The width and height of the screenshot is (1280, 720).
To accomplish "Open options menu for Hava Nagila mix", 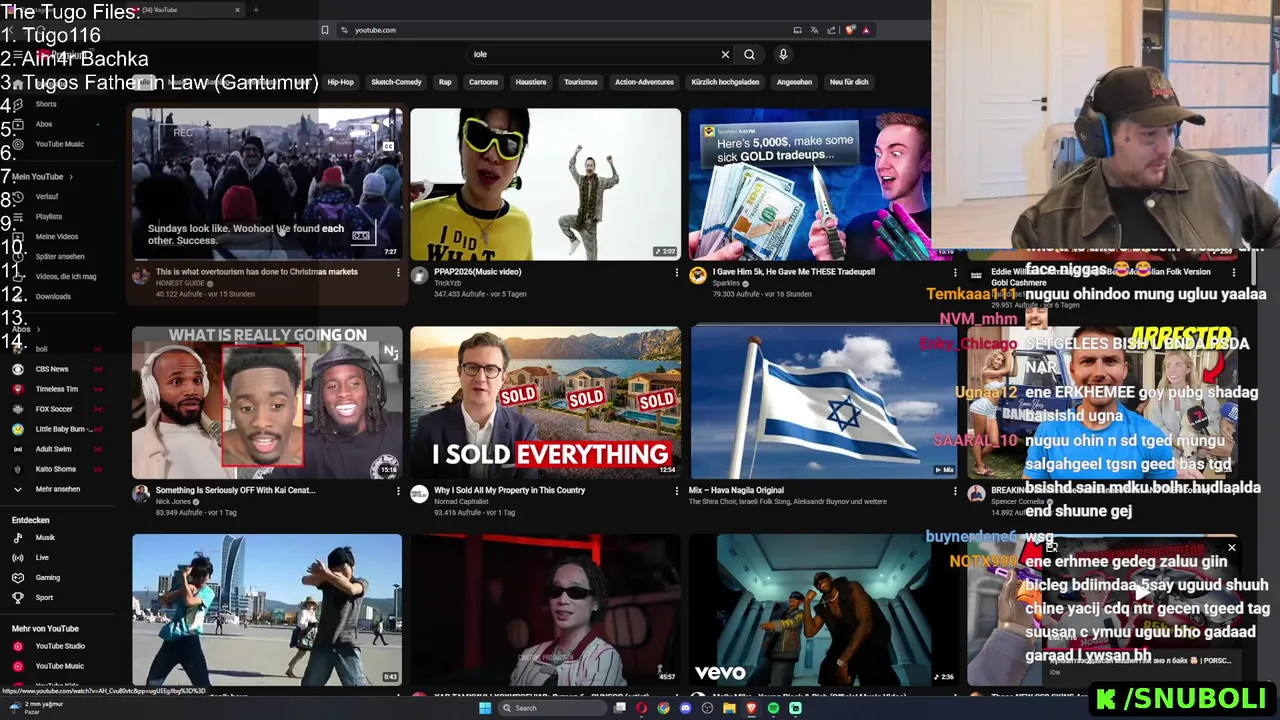I will coord(954,491).
